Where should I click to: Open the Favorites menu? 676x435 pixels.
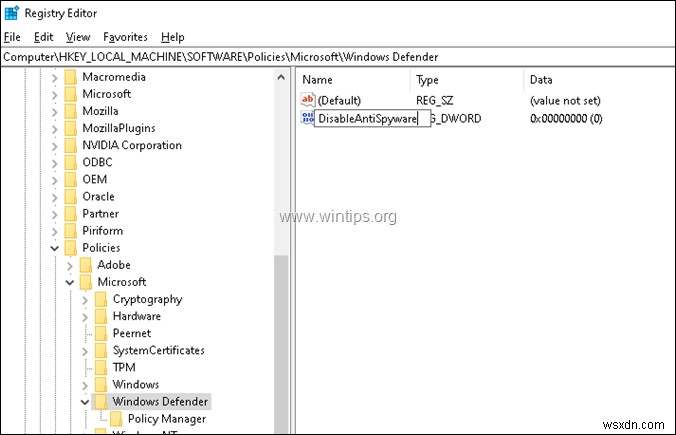pyautogui.click(x=125, y=38)
